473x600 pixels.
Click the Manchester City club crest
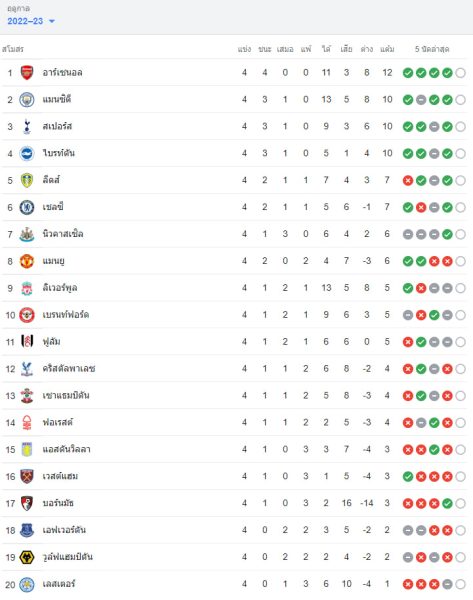27,100
